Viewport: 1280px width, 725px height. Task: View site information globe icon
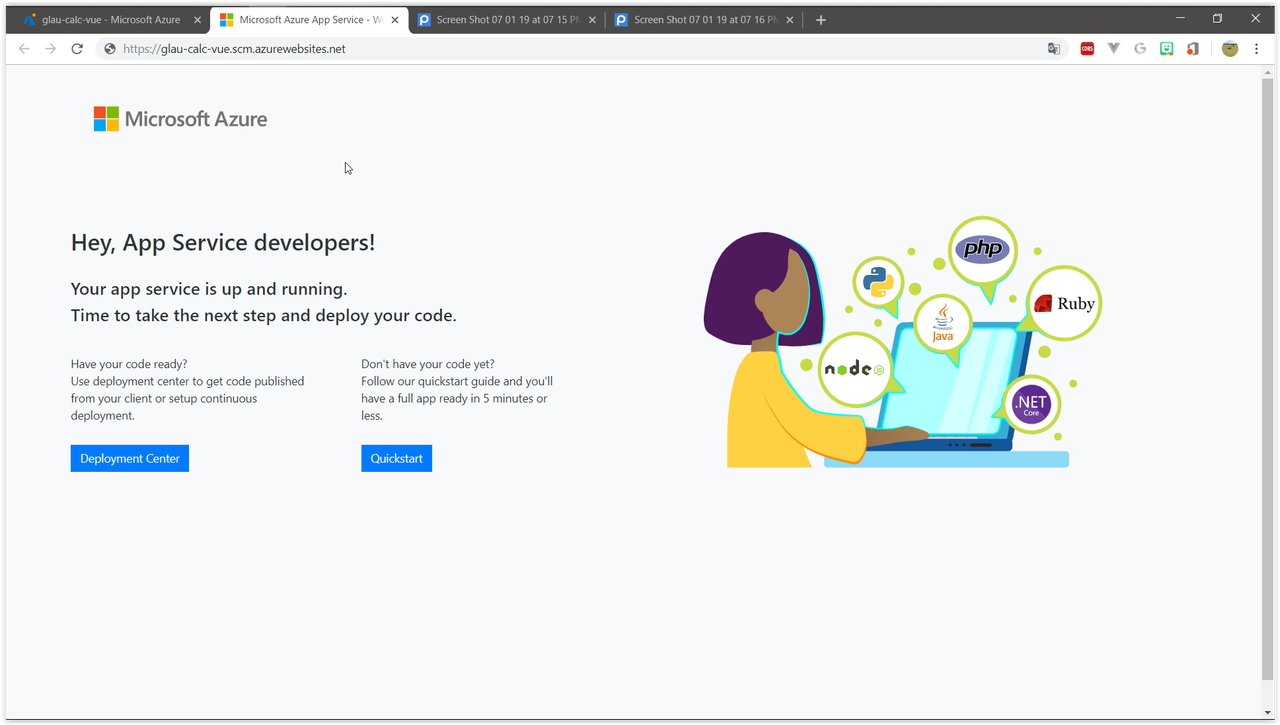110,48
